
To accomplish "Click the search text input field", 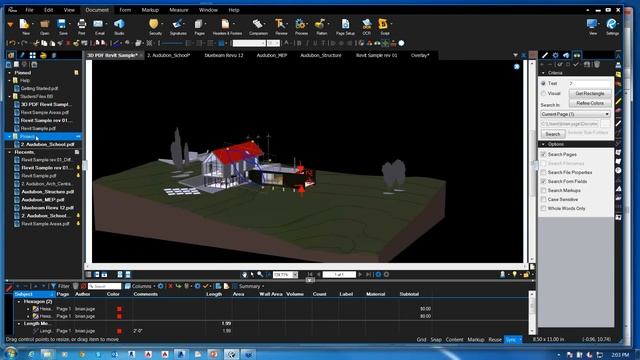I will coord(589,83).
